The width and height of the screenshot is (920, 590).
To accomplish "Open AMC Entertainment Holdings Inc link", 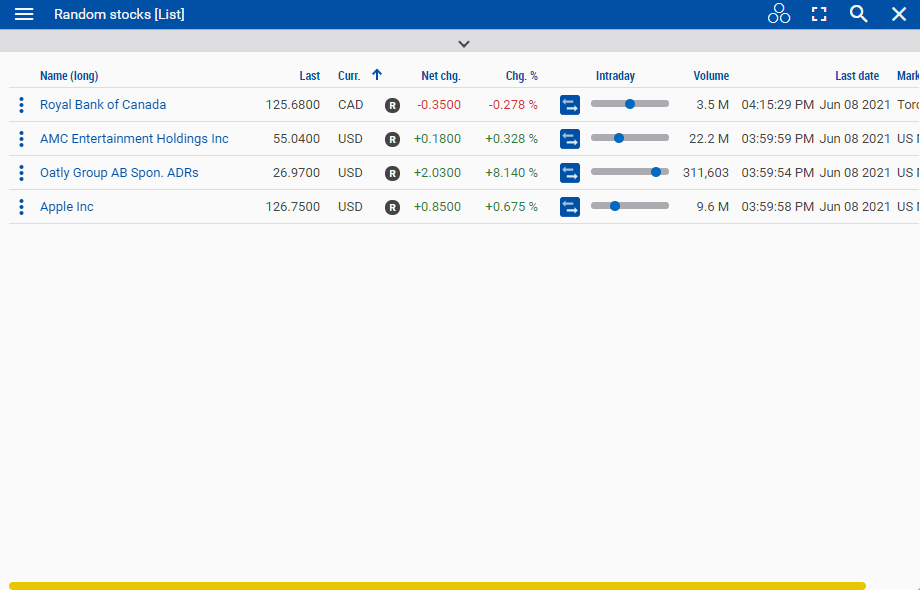I will coord(134,138).
